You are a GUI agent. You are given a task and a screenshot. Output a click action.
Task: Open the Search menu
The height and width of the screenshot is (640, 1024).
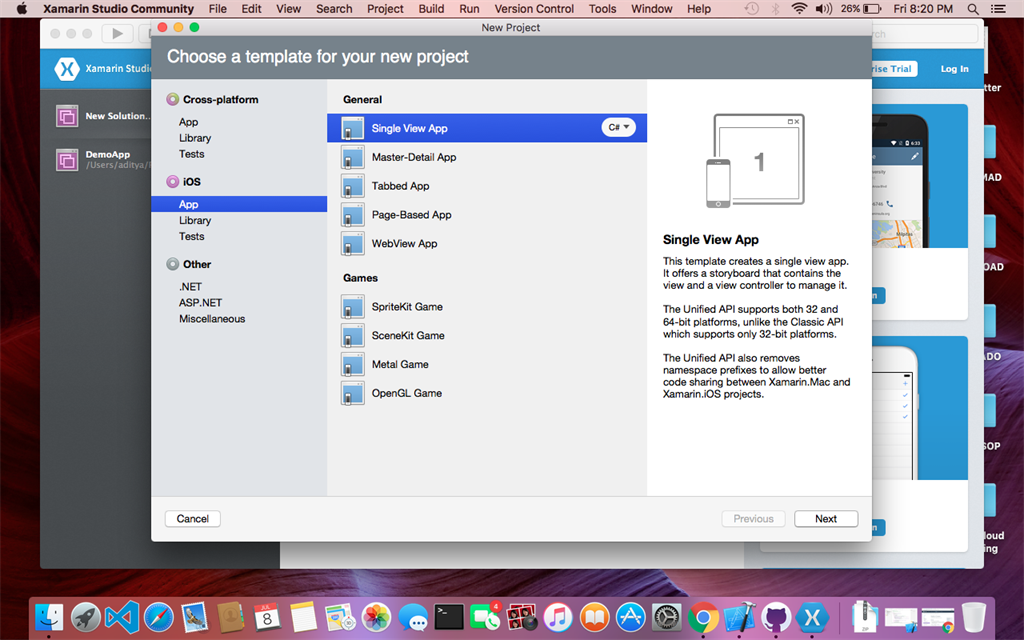tap(334, 8)
